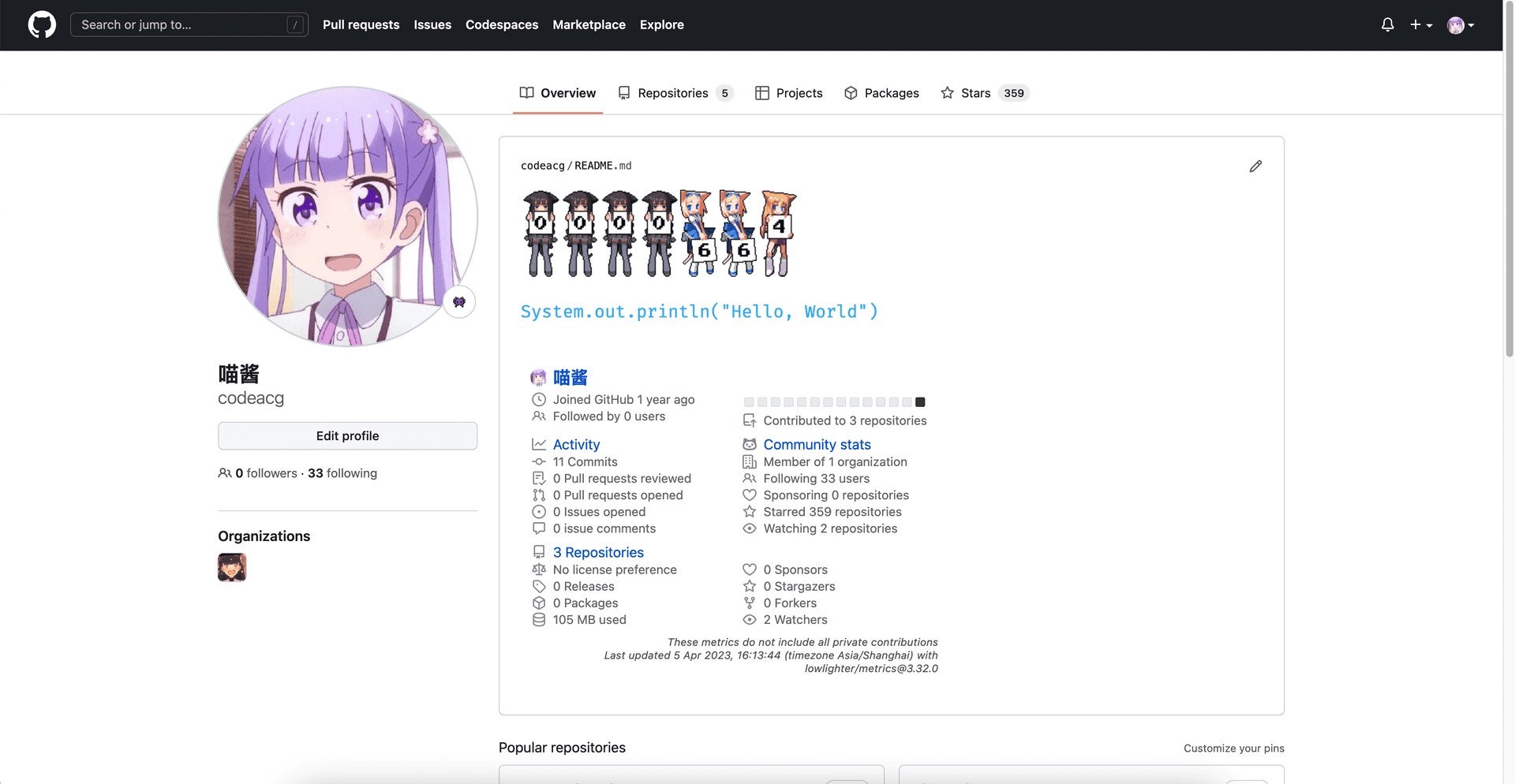Go to Marketplace in the header
The image size is (1515, 784).
[x=589, y=24]
